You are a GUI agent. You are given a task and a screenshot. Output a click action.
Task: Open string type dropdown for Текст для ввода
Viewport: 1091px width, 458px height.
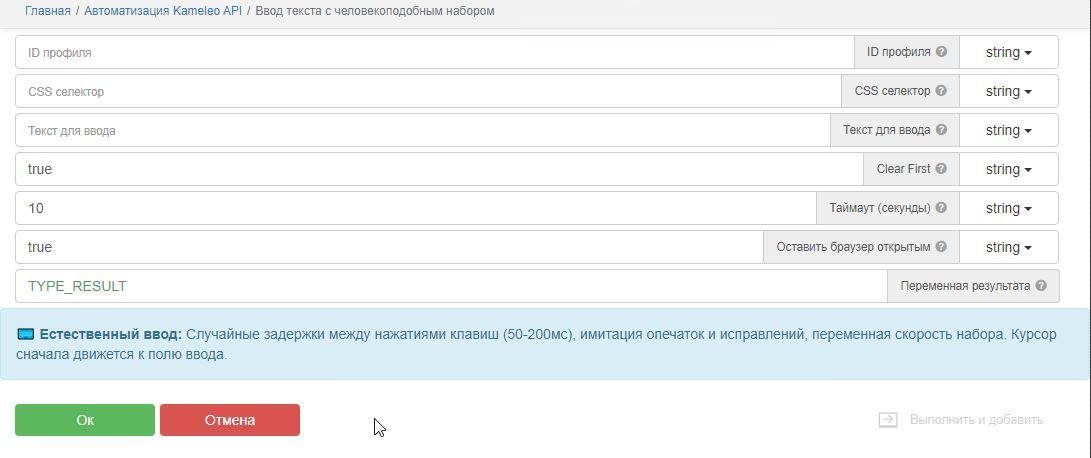tap(1008, 130)
